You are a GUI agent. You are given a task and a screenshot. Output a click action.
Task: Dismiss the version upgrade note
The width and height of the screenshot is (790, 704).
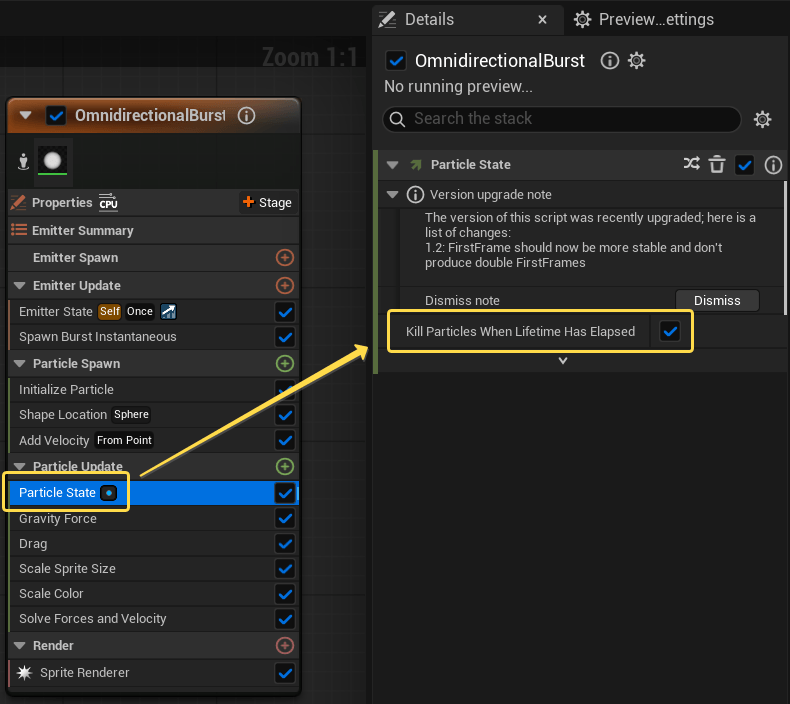717,300
